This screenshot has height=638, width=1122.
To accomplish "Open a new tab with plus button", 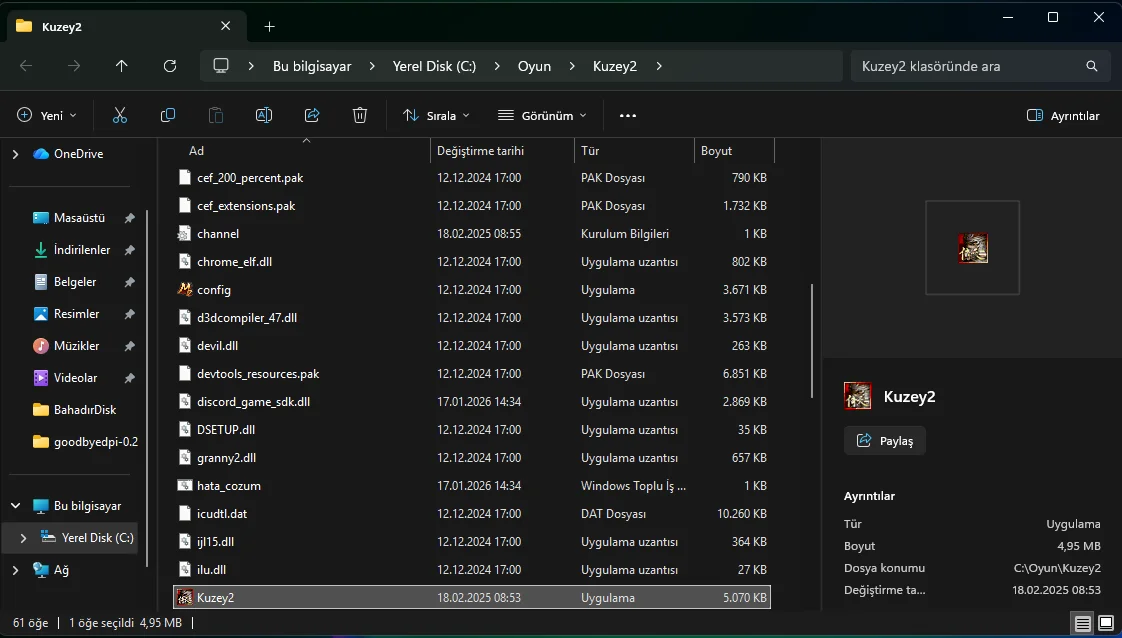I will pos(269,27).
